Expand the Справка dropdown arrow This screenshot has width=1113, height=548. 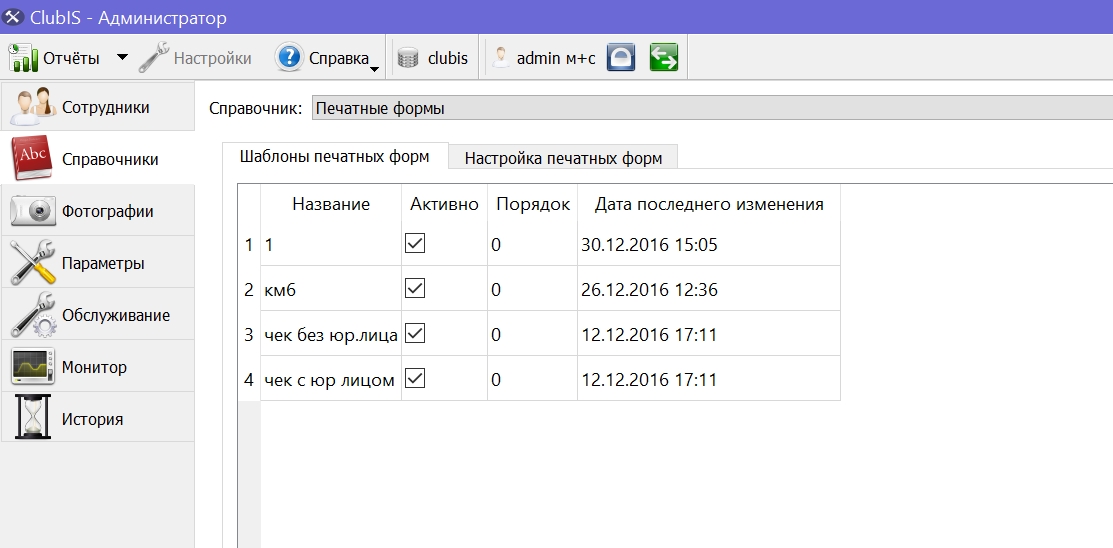[374, 70]
